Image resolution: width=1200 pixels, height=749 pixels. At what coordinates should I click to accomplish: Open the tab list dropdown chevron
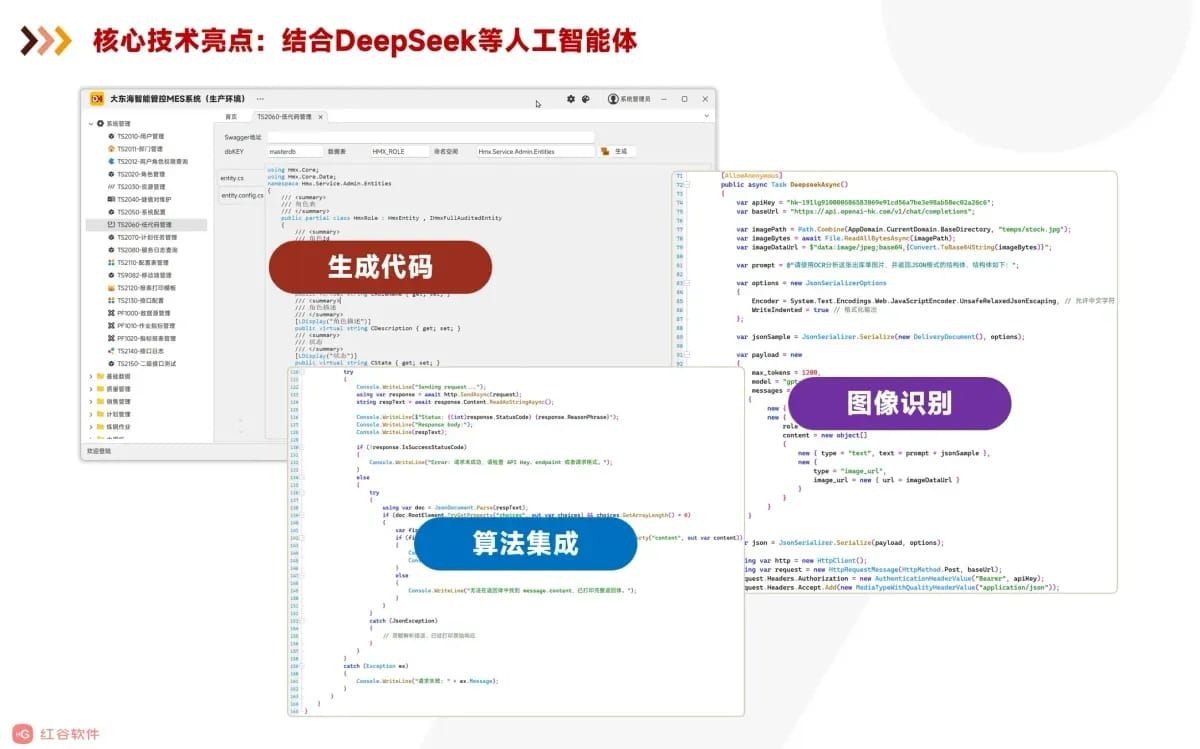(x=707, y=116)
